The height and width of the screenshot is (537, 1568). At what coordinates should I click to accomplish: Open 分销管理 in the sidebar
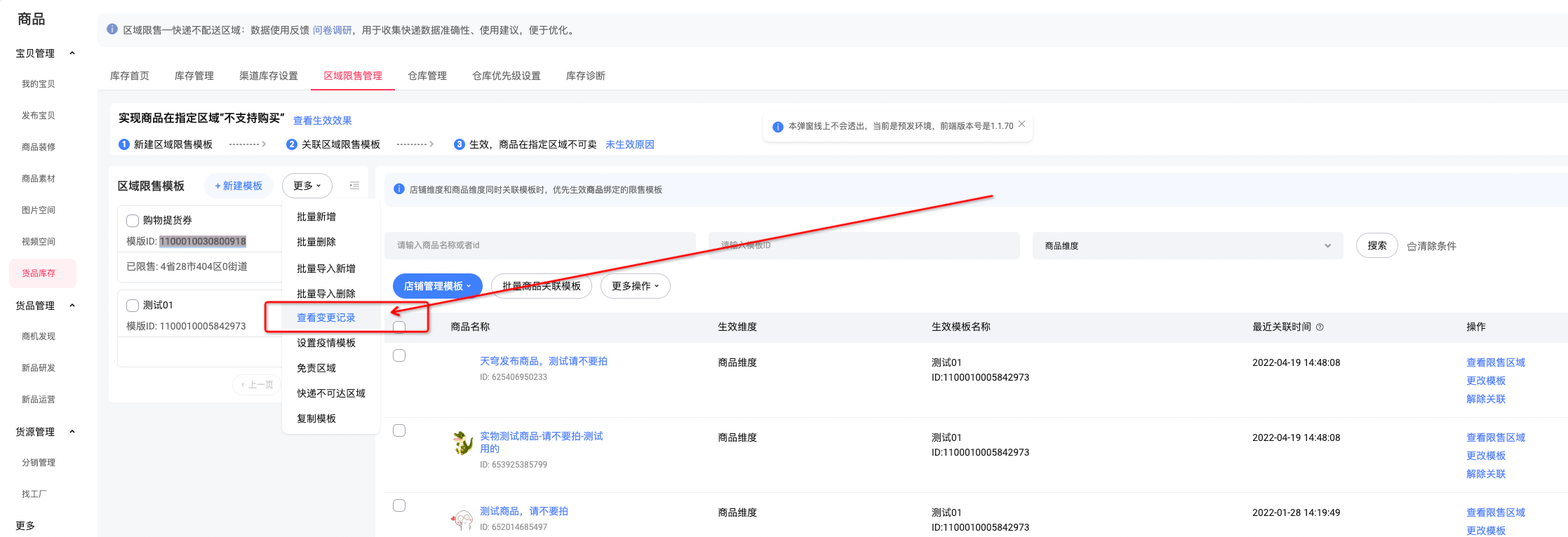[39, 463]
